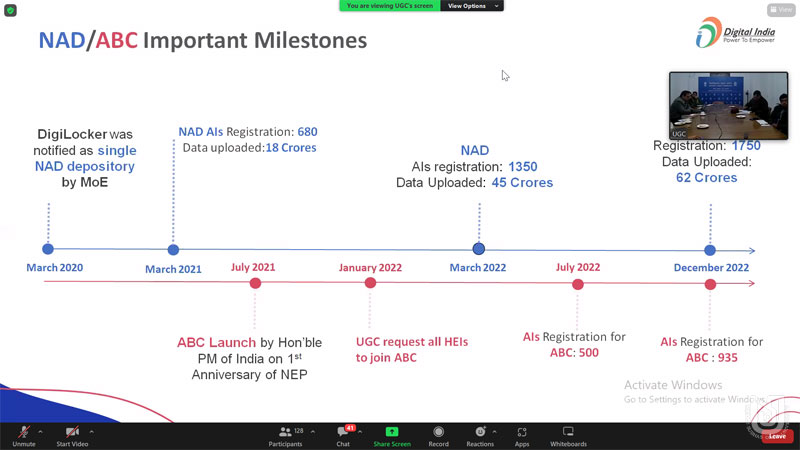Open the Chat panel
The height and width of the screenshot is (450, 800).
click(343, 436)
